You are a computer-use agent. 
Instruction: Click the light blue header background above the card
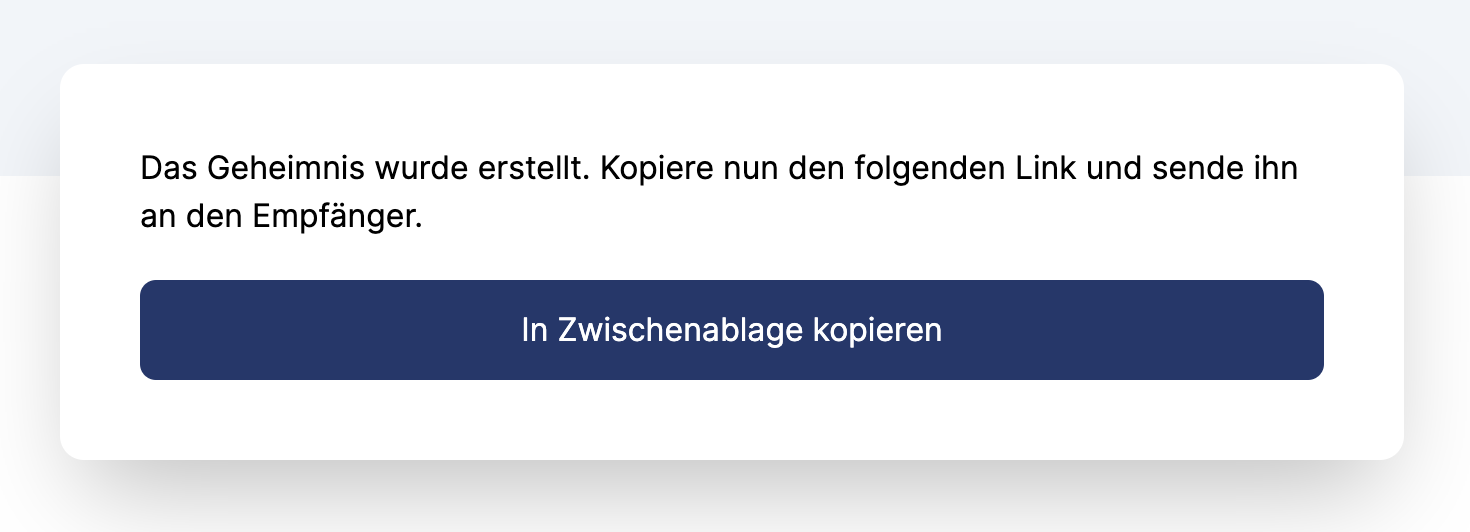pos(735,30)
